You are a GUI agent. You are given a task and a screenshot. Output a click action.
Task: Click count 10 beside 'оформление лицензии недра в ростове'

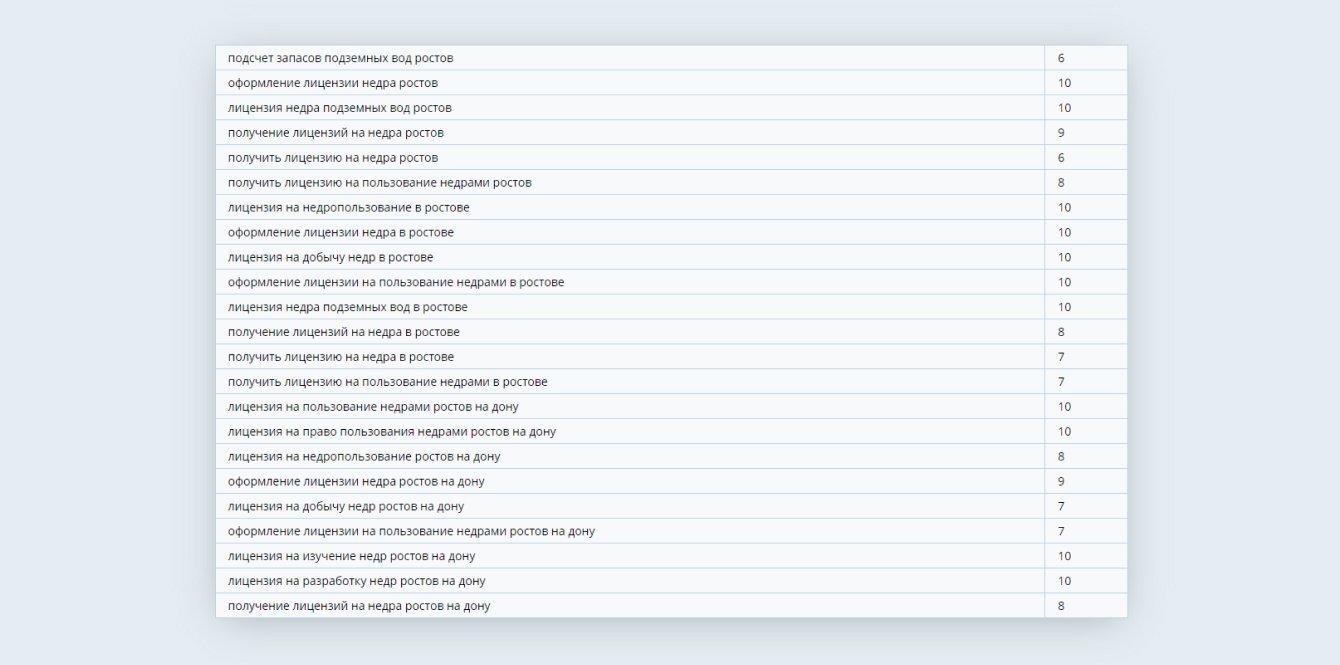[x=1064, y=233]
